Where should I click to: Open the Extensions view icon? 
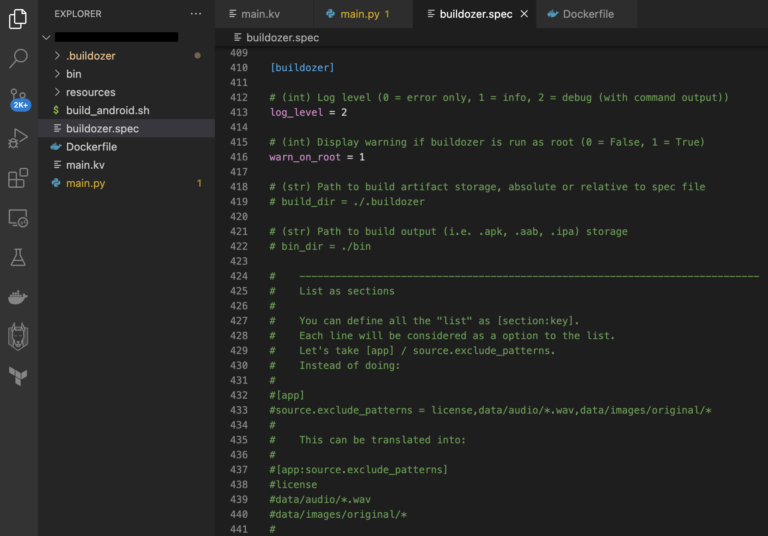[18, 178]
